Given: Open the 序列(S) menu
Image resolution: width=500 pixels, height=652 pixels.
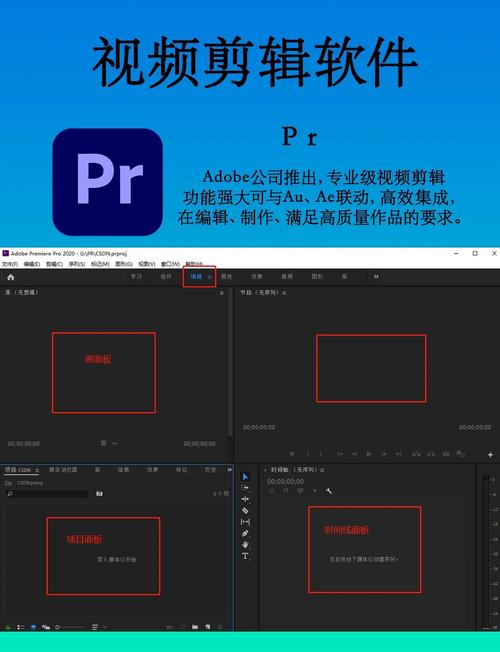Looking at the screenshot, I should pyautogui.click(x=77, y=264).
